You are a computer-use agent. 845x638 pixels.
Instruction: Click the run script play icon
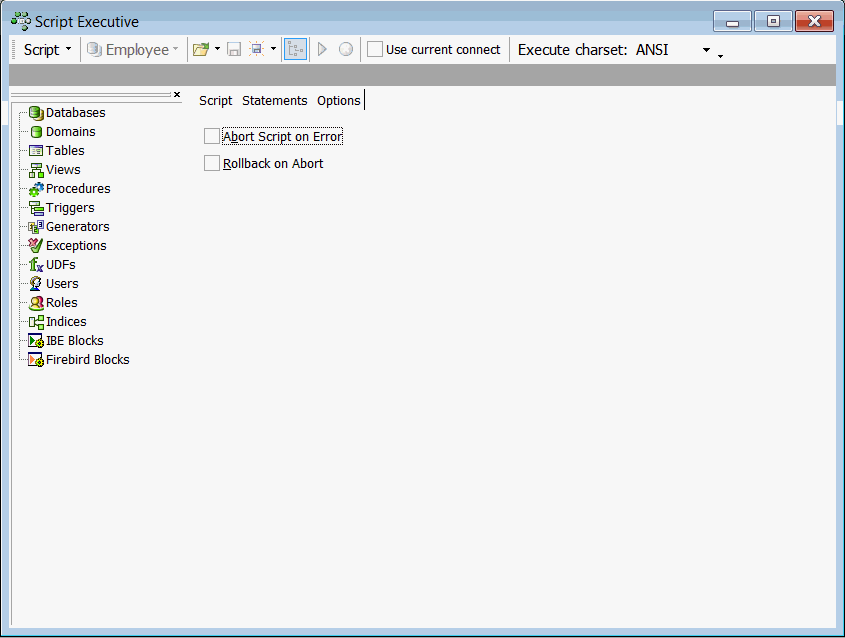[x=322, y=50]
